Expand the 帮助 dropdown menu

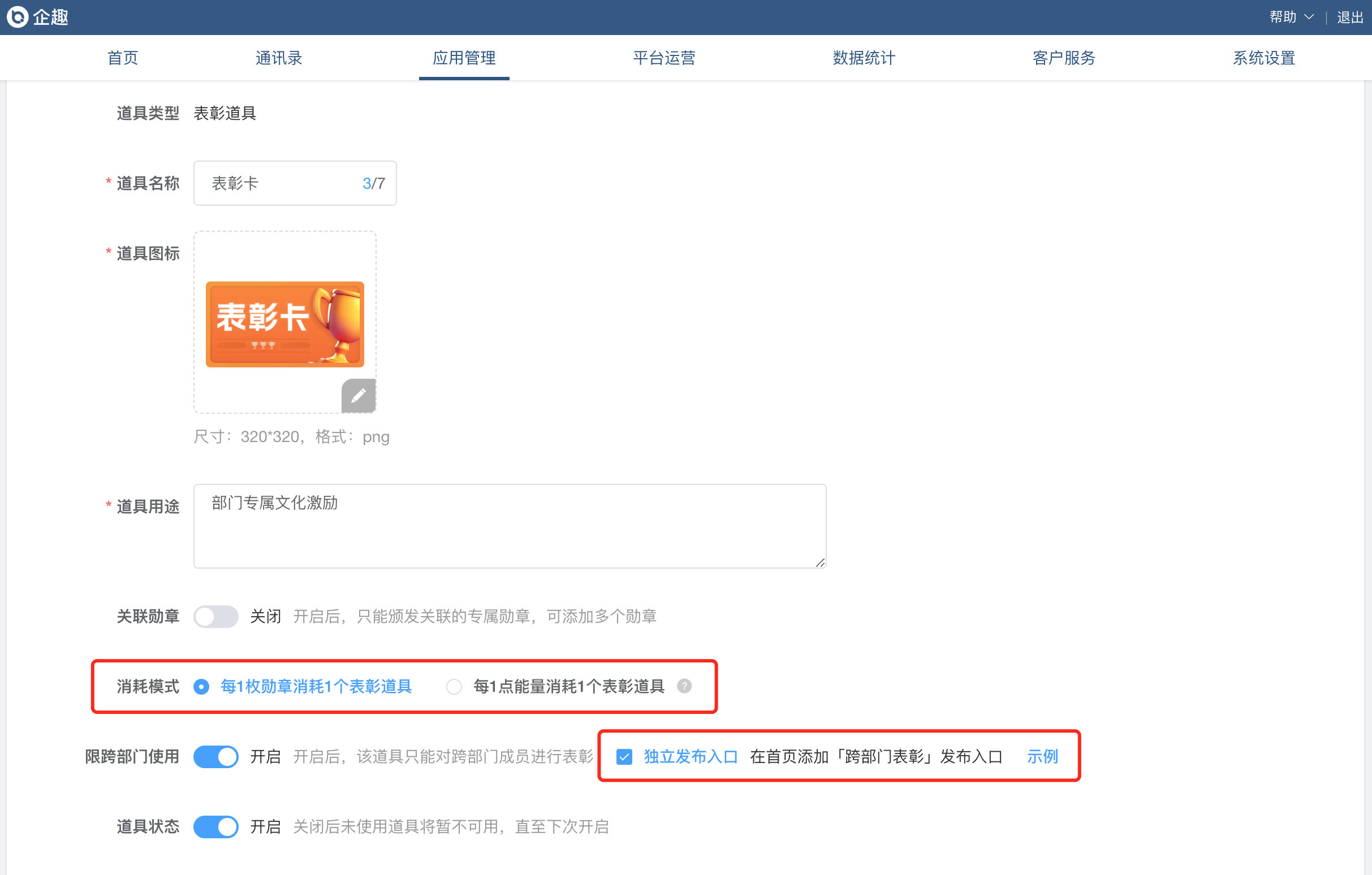click(x=1291, y=17)
